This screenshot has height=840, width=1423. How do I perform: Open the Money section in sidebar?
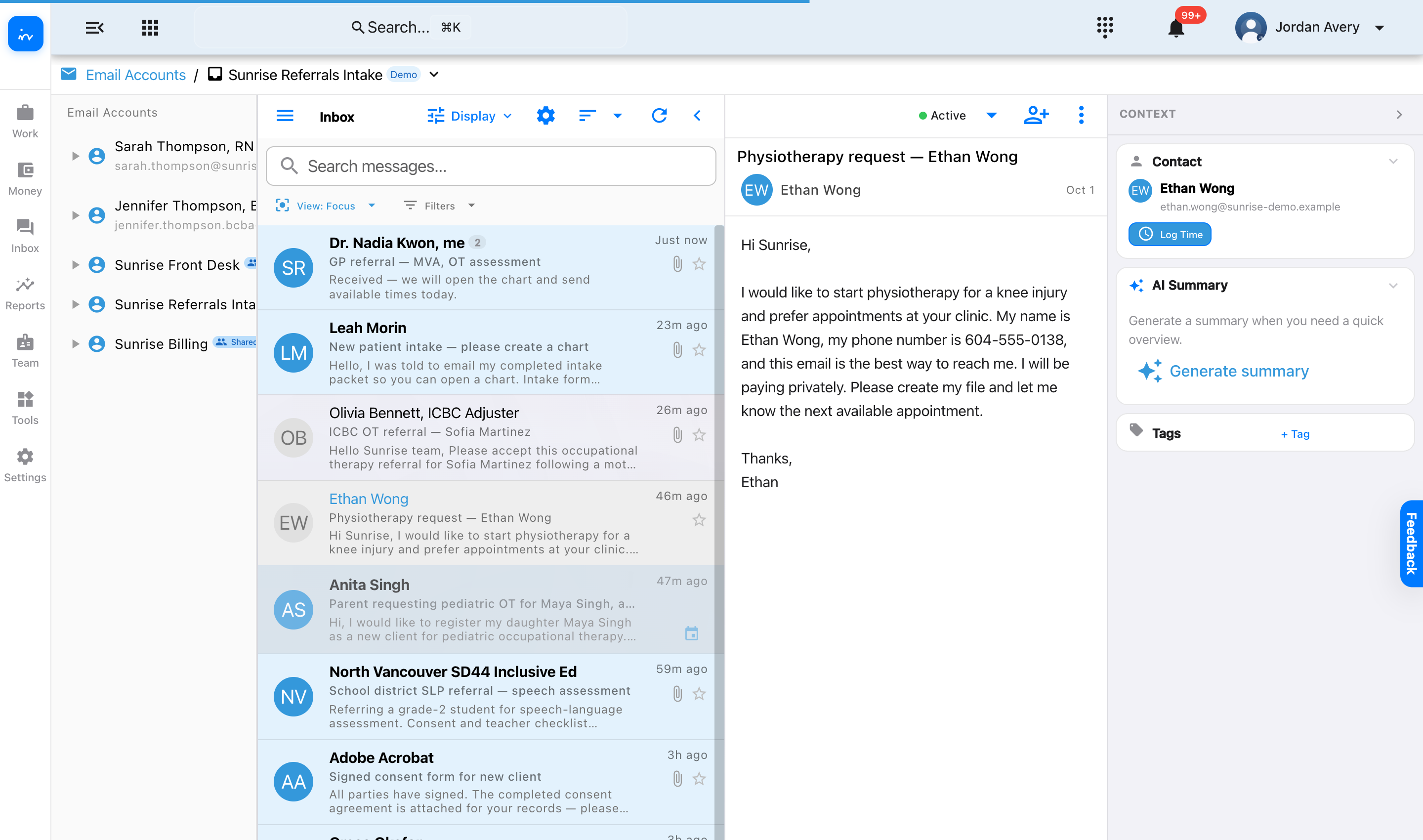25,179
